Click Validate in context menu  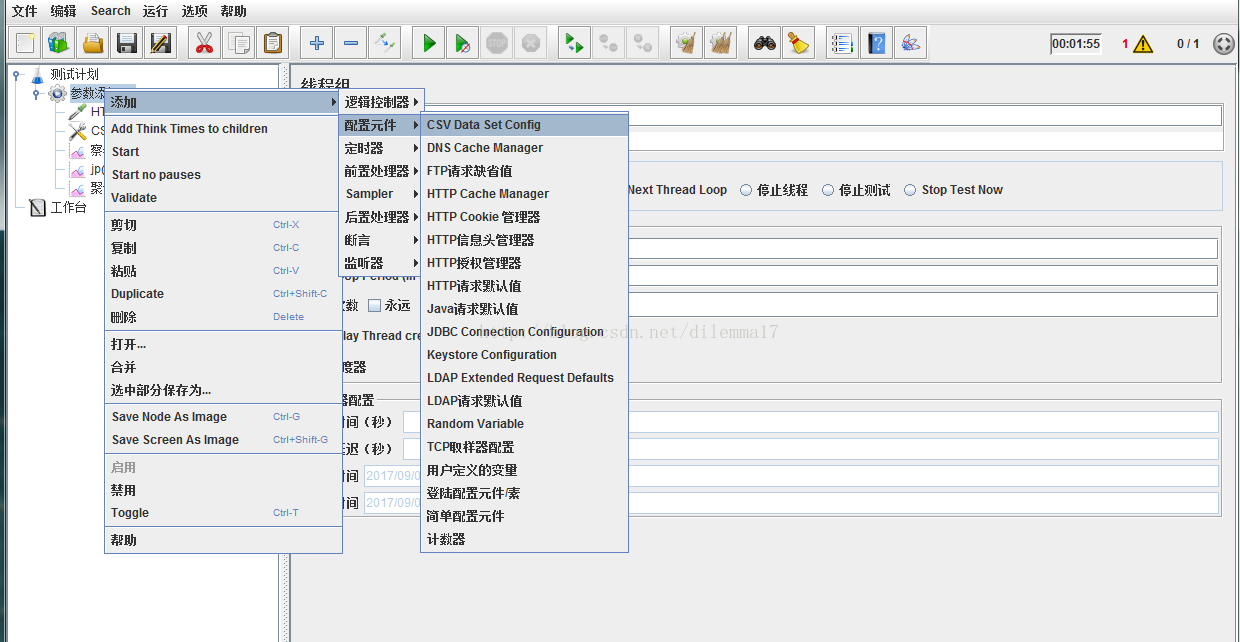[224, 198]
